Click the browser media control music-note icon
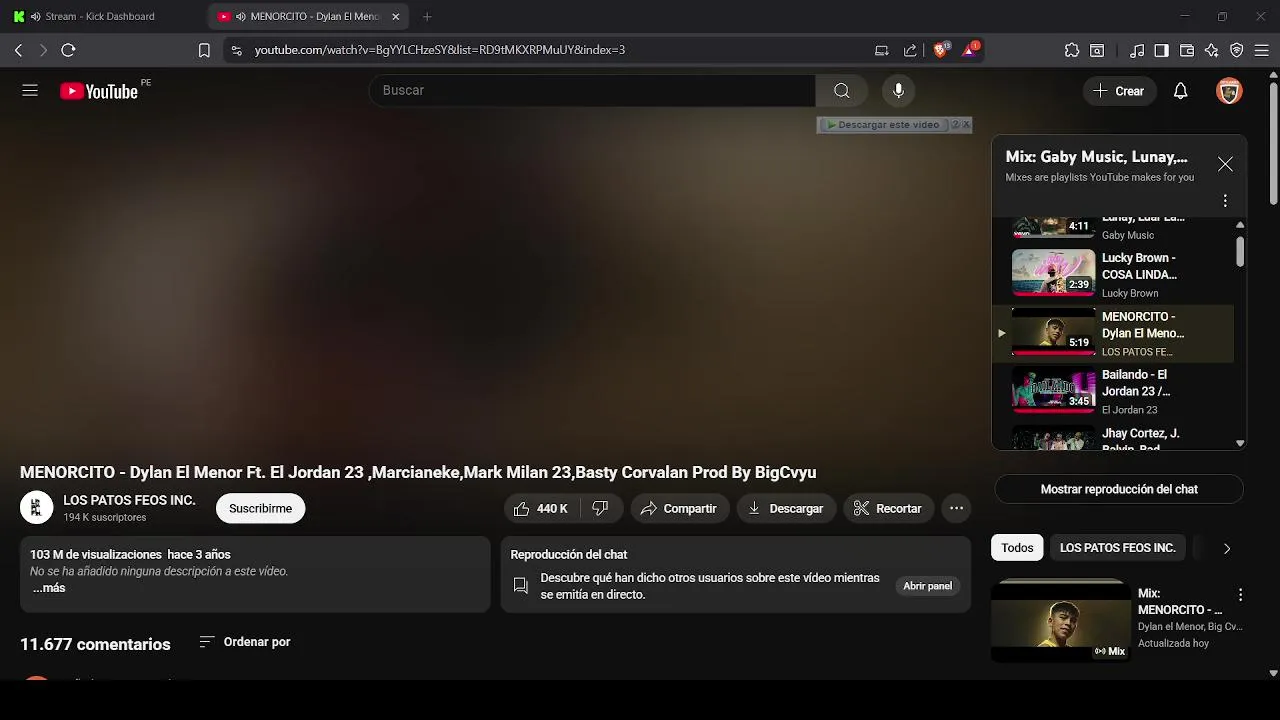The height and width of the screenshot is (720, 1280). [x=1137, y=50]
